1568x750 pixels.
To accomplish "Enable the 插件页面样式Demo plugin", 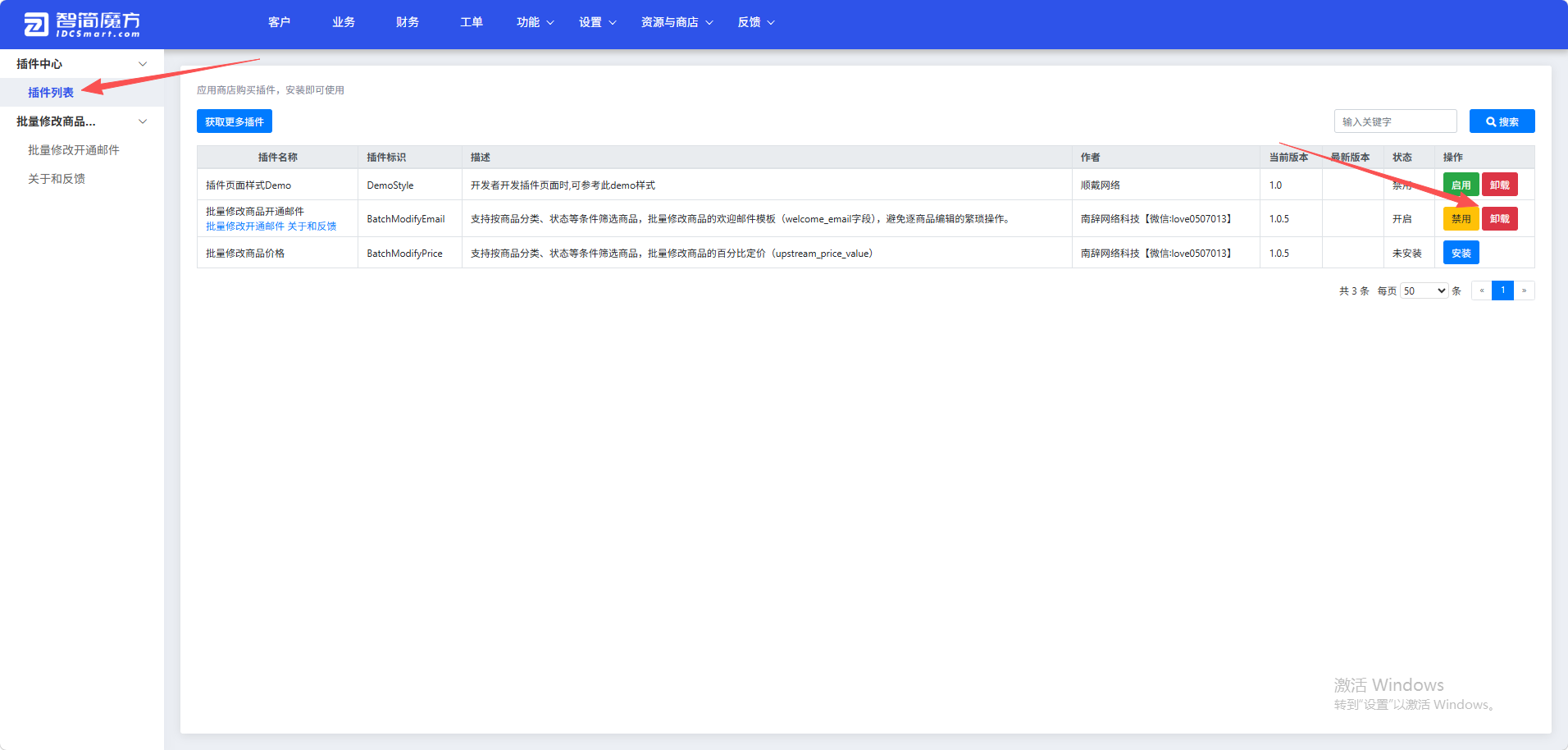I will click(1461, 185).
